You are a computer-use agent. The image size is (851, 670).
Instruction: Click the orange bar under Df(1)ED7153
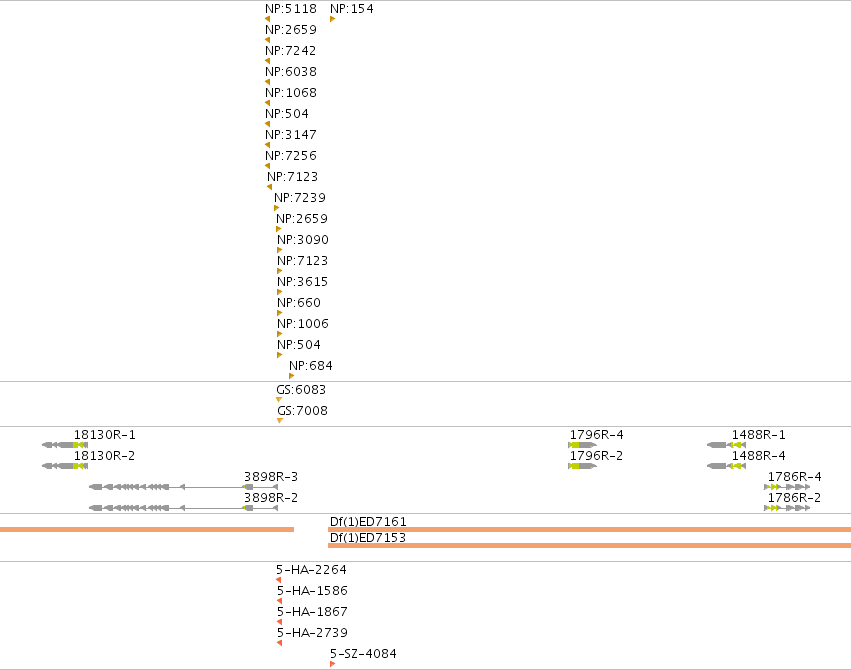(589, 545)
